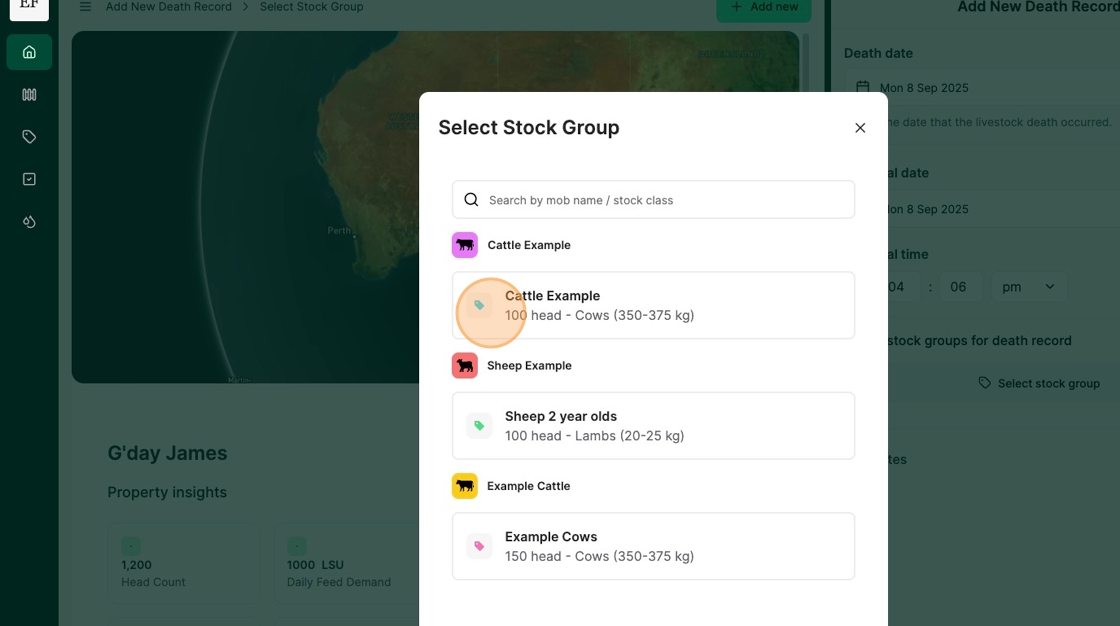Click the red Sheep Example mob icon
The image size is (1120, 626).
pyautogui.click(x=464, y=365)
